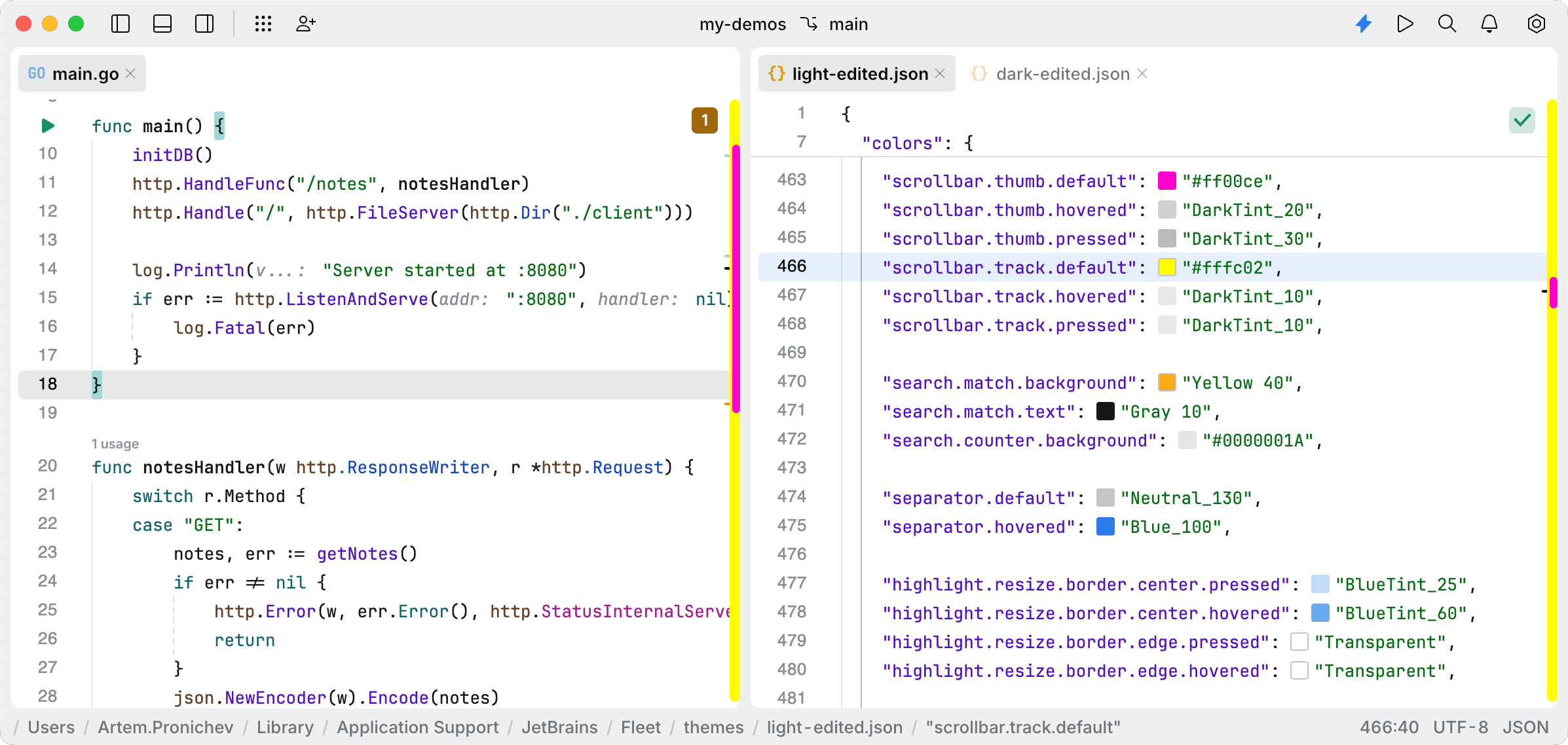The width and height of the screenshot is (1568, 745).
Task: Toggle the right sidebar panel icon
Action: tap(204, 24)
